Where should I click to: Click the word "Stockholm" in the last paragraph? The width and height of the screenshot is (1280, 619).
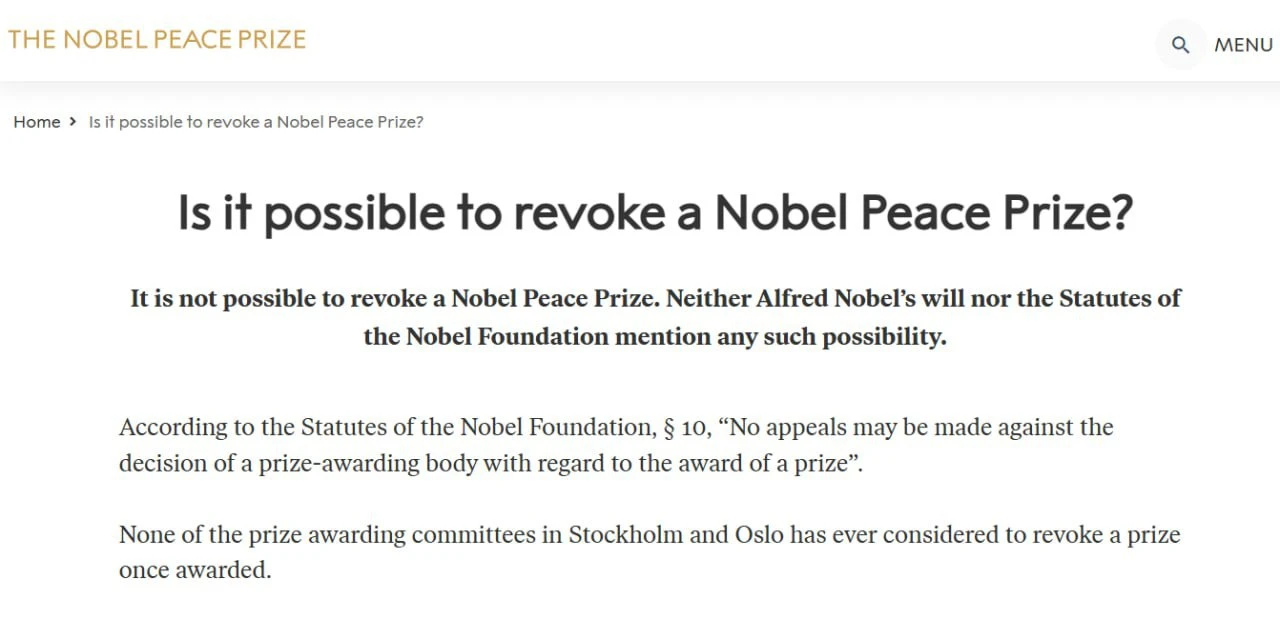625,534
